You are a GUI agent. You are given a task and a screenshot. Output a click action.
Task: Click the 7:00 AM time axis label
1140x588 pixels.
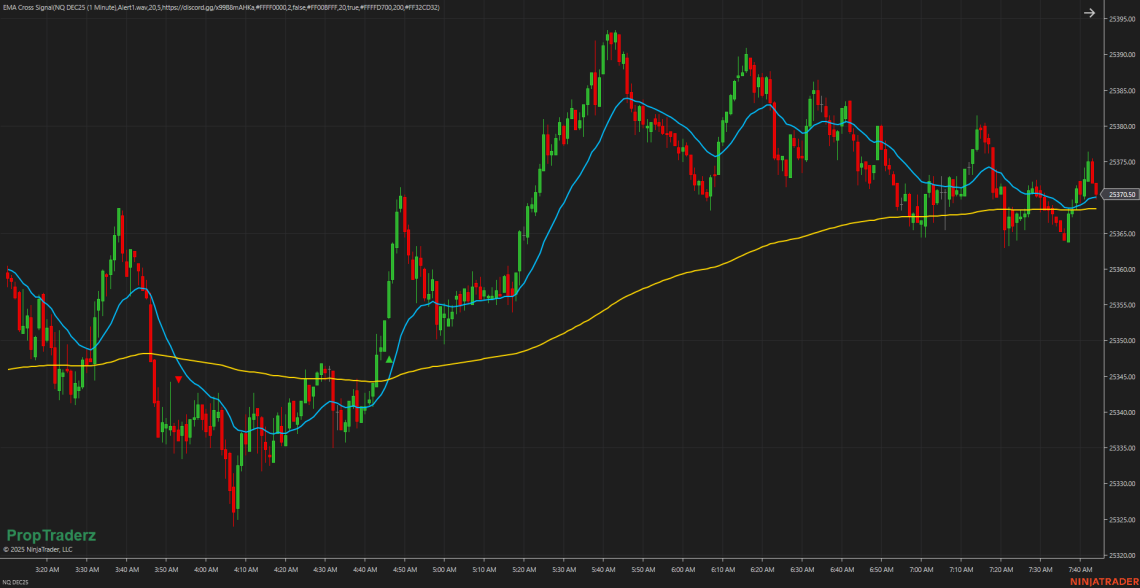pos(921,569)
